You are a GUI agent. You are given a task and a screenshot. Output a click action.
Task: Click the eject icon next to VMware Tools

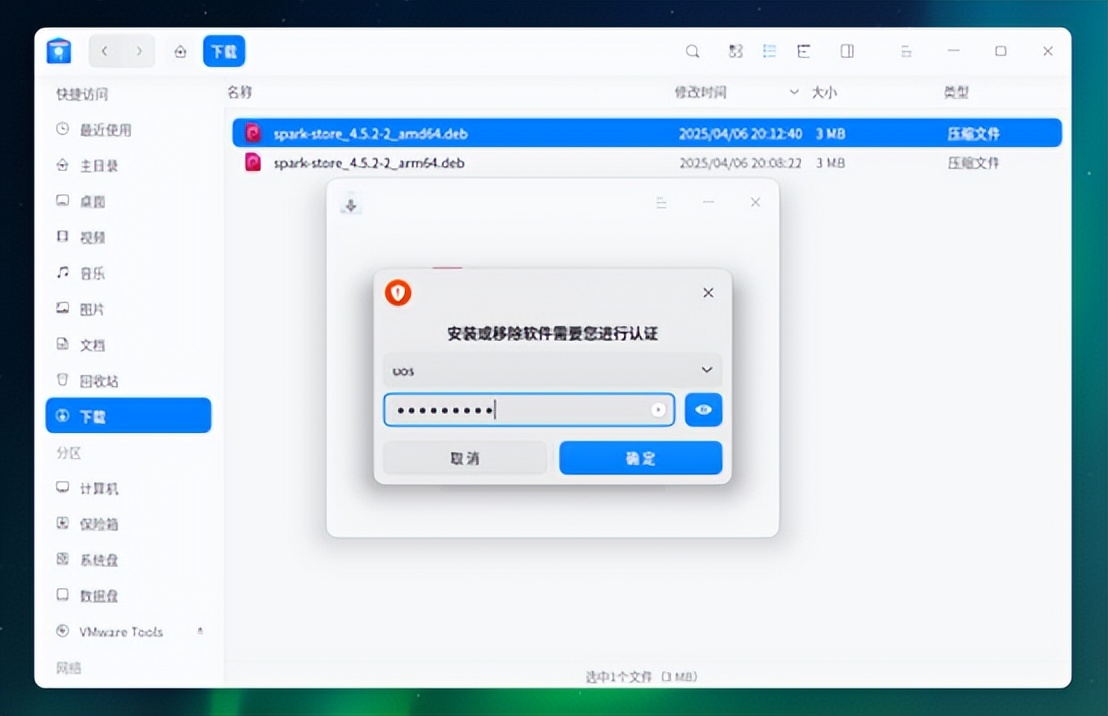pos(199,631)
